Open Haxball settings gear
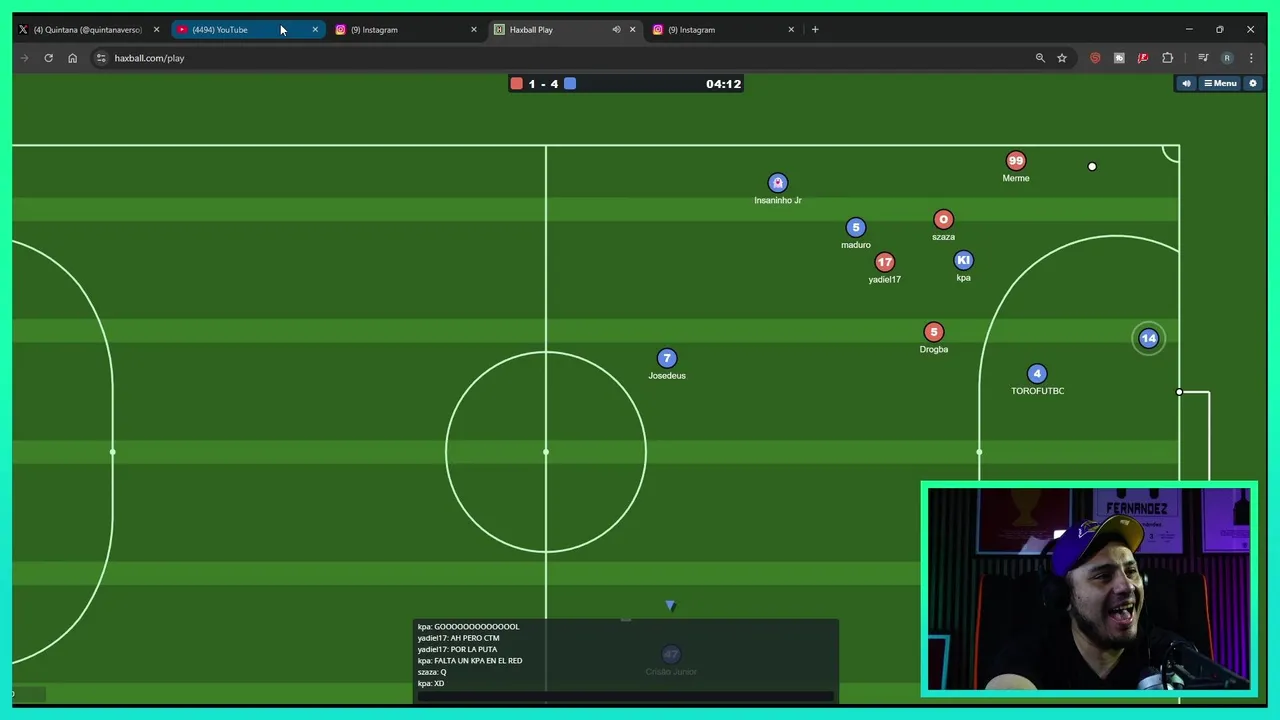 tap(1252, 83)
